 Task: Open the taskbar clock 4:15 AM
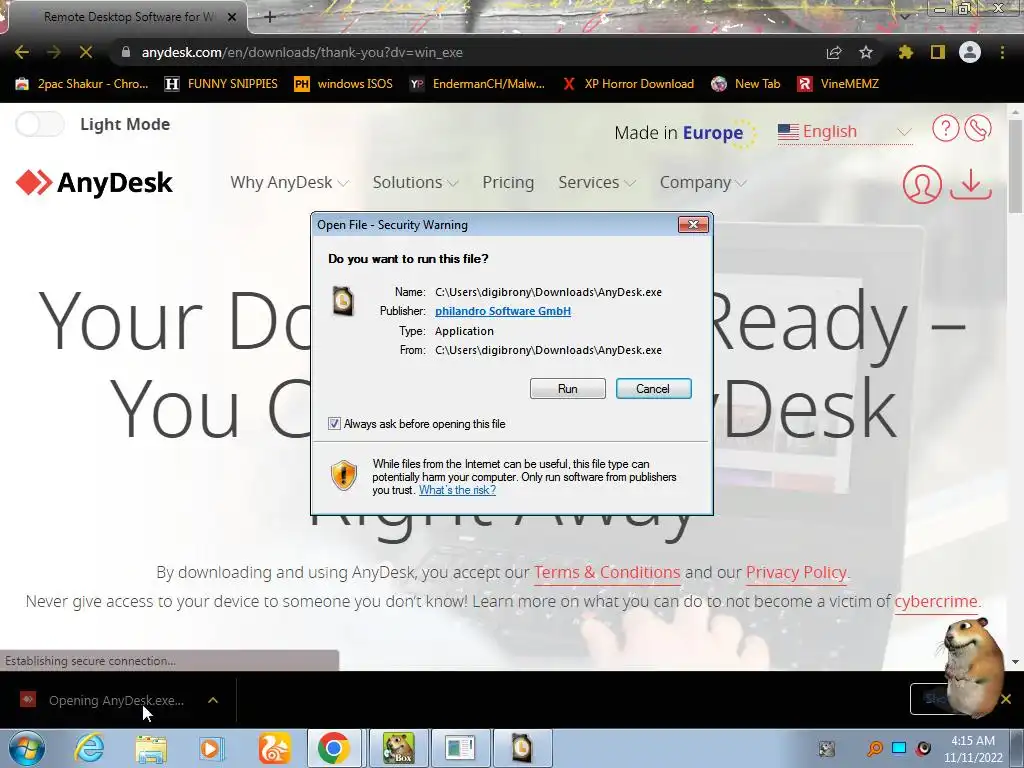[x=973, y=749]
